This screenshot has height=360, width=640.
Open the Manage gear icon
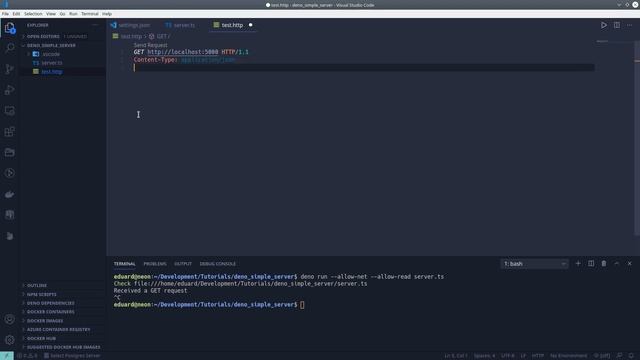click(9, 340)
